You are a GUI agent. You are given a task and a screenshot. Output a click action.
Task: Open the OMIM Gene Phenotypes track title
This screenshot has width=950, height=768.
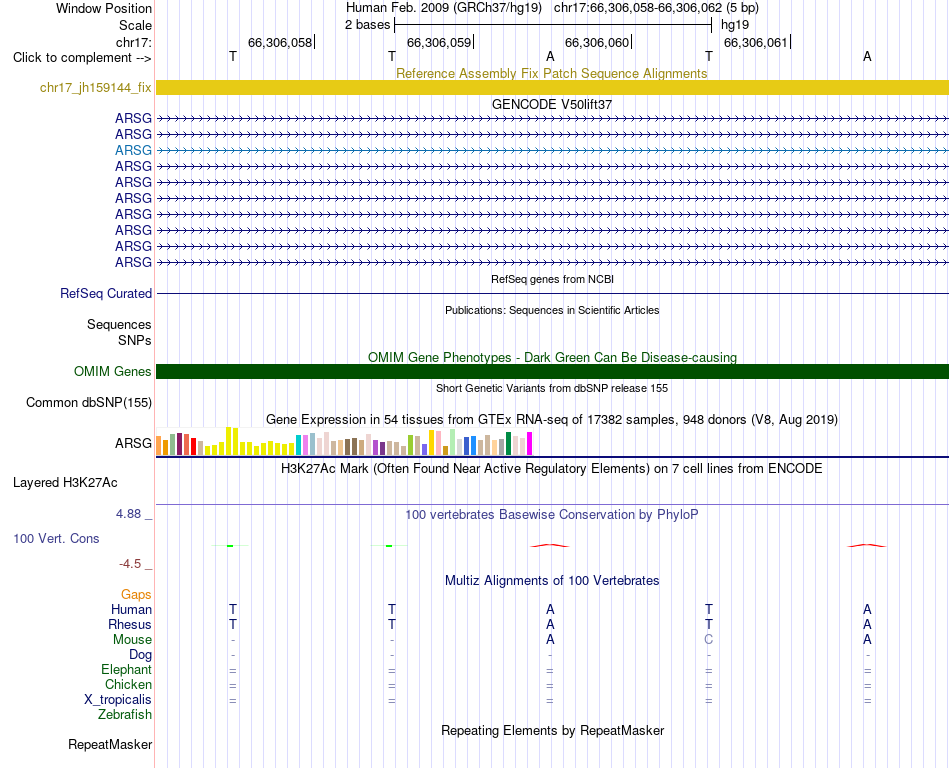(552, 357)
